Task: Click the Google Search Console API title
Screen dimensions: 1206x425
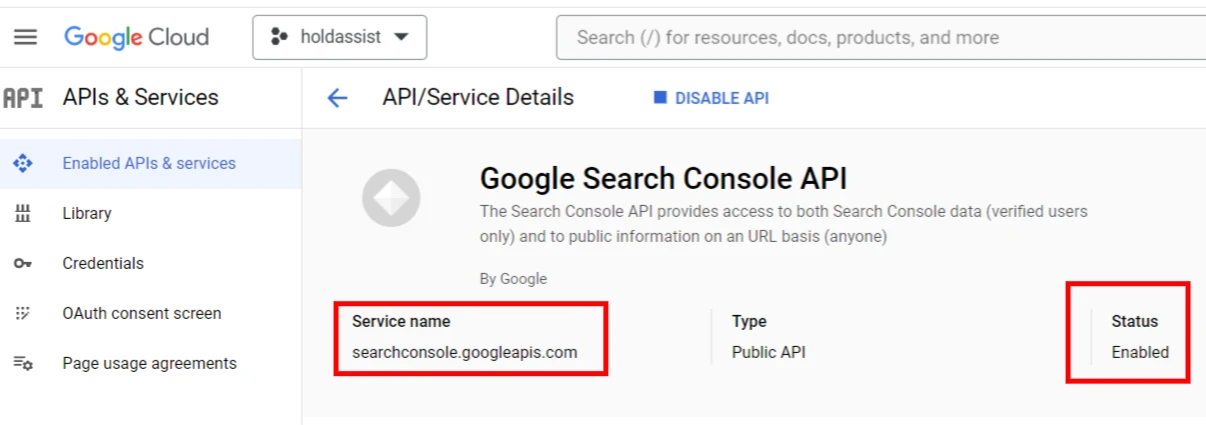Action: click(663, 179)
